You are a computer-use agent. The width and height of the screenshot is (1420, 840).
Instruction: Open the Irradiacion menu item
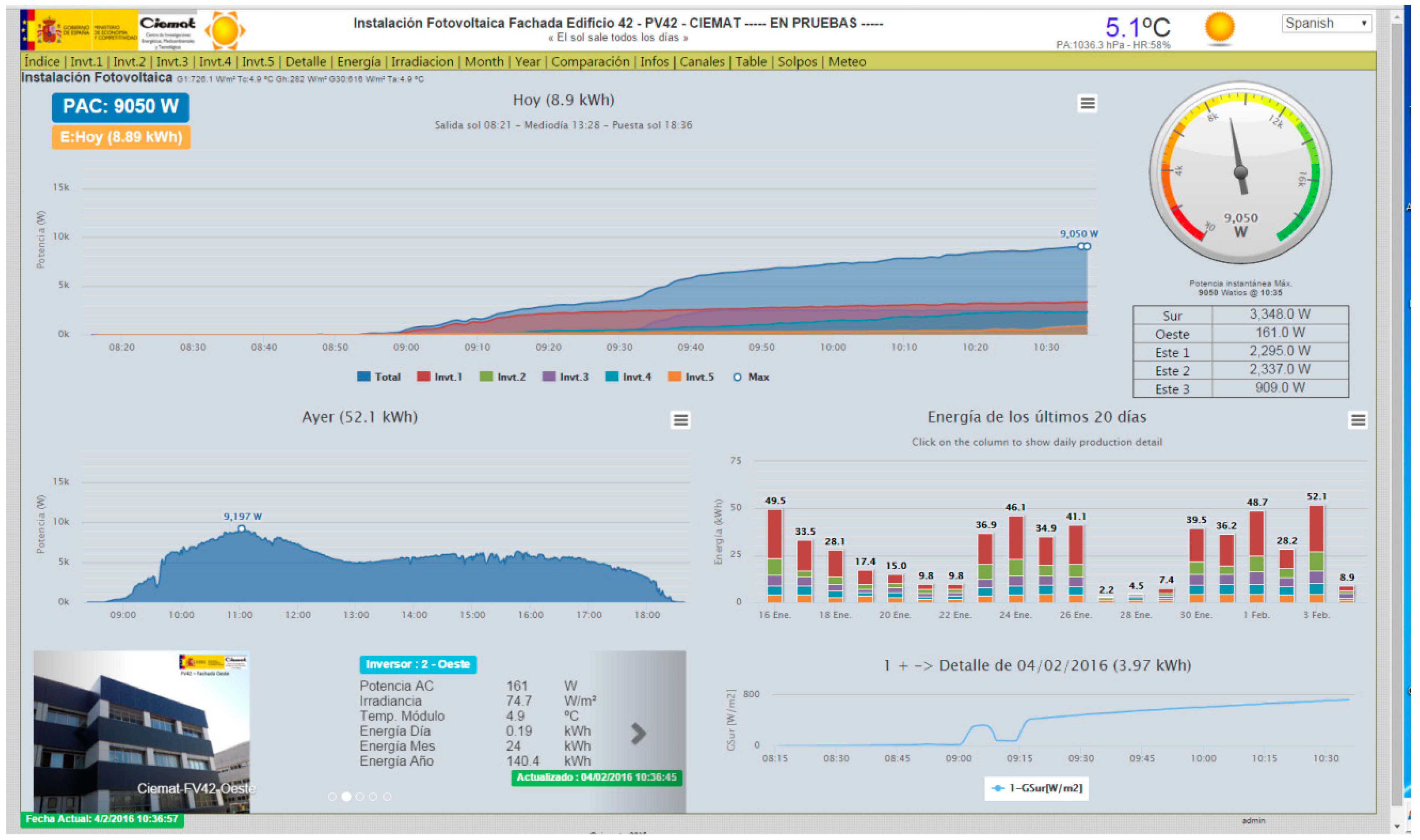click(x=422, y=61)
